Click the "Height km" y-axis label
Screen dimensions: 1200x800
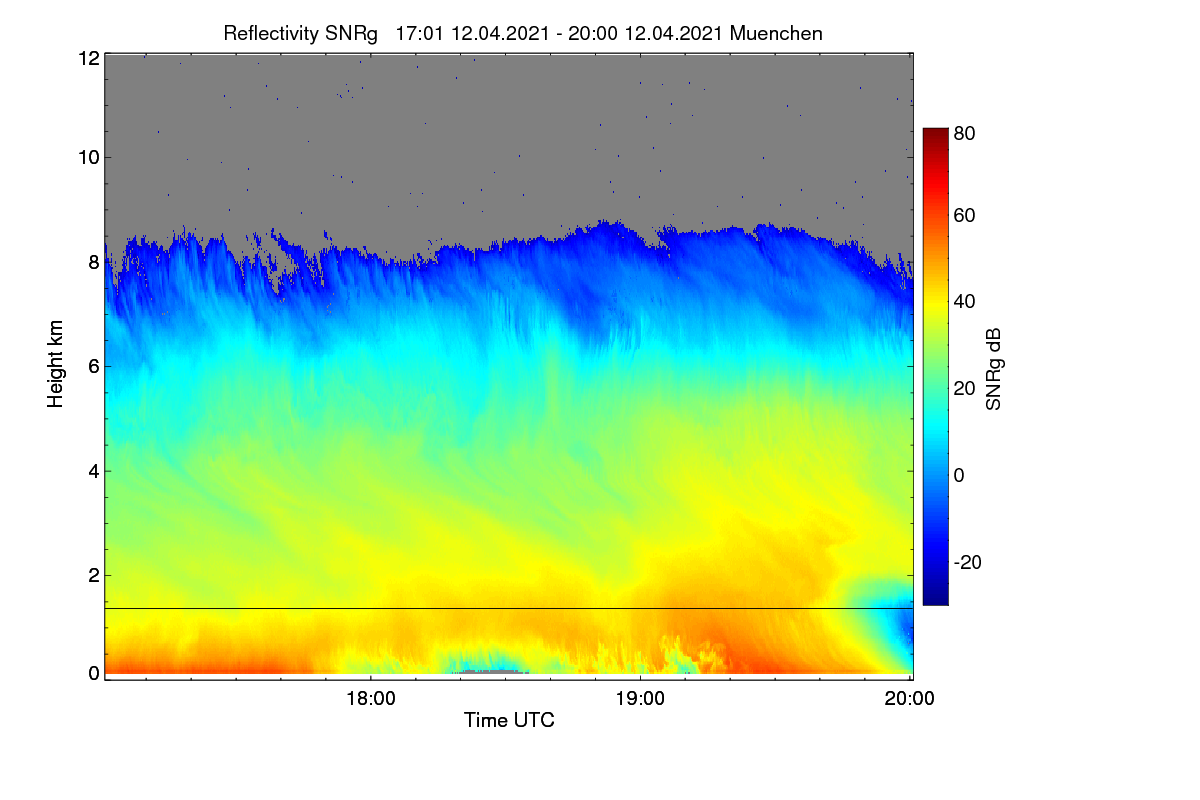coord(56,362)
